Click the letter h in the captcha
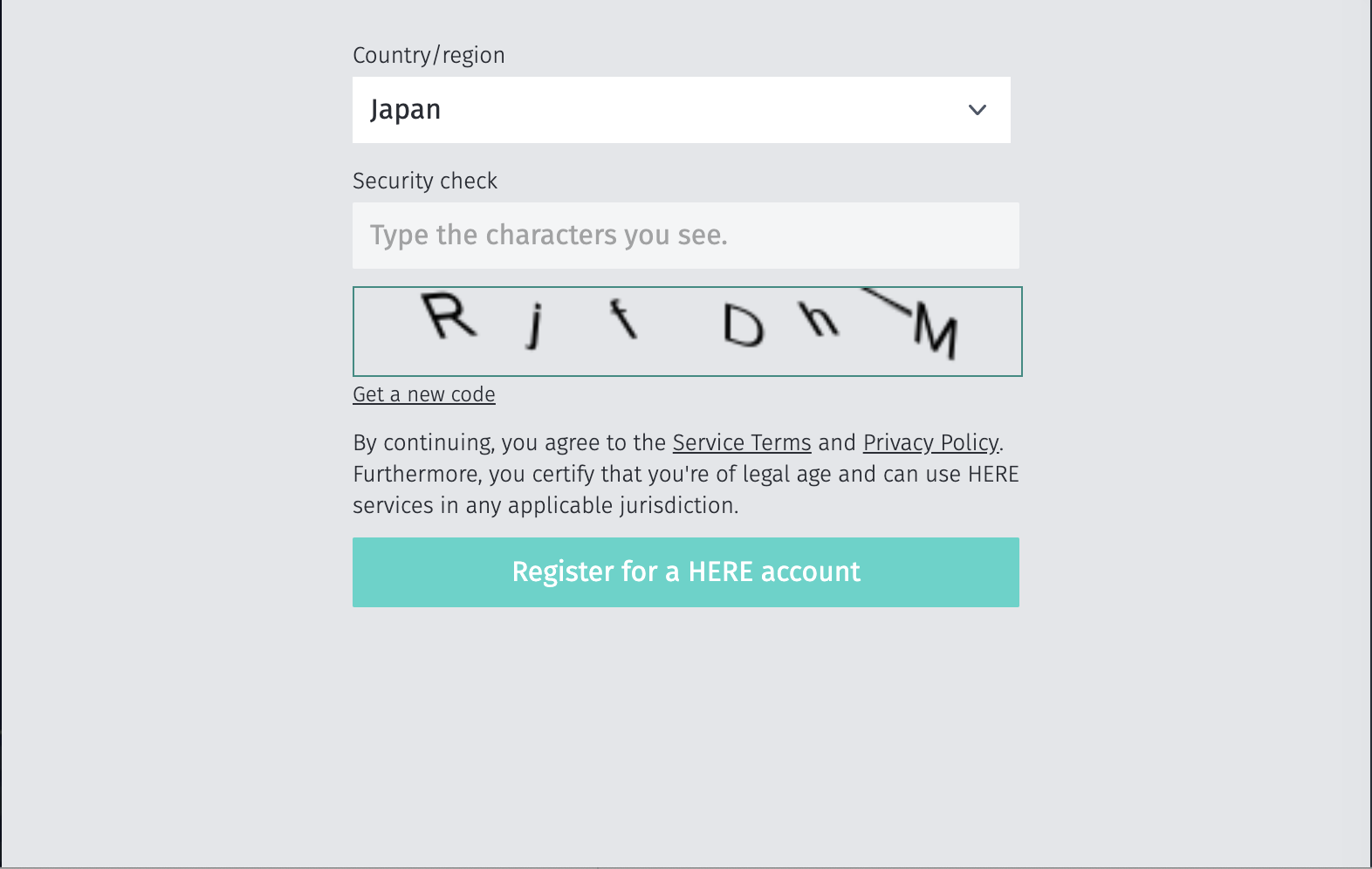Viewport: 1372px width, 869px height. 819,319
